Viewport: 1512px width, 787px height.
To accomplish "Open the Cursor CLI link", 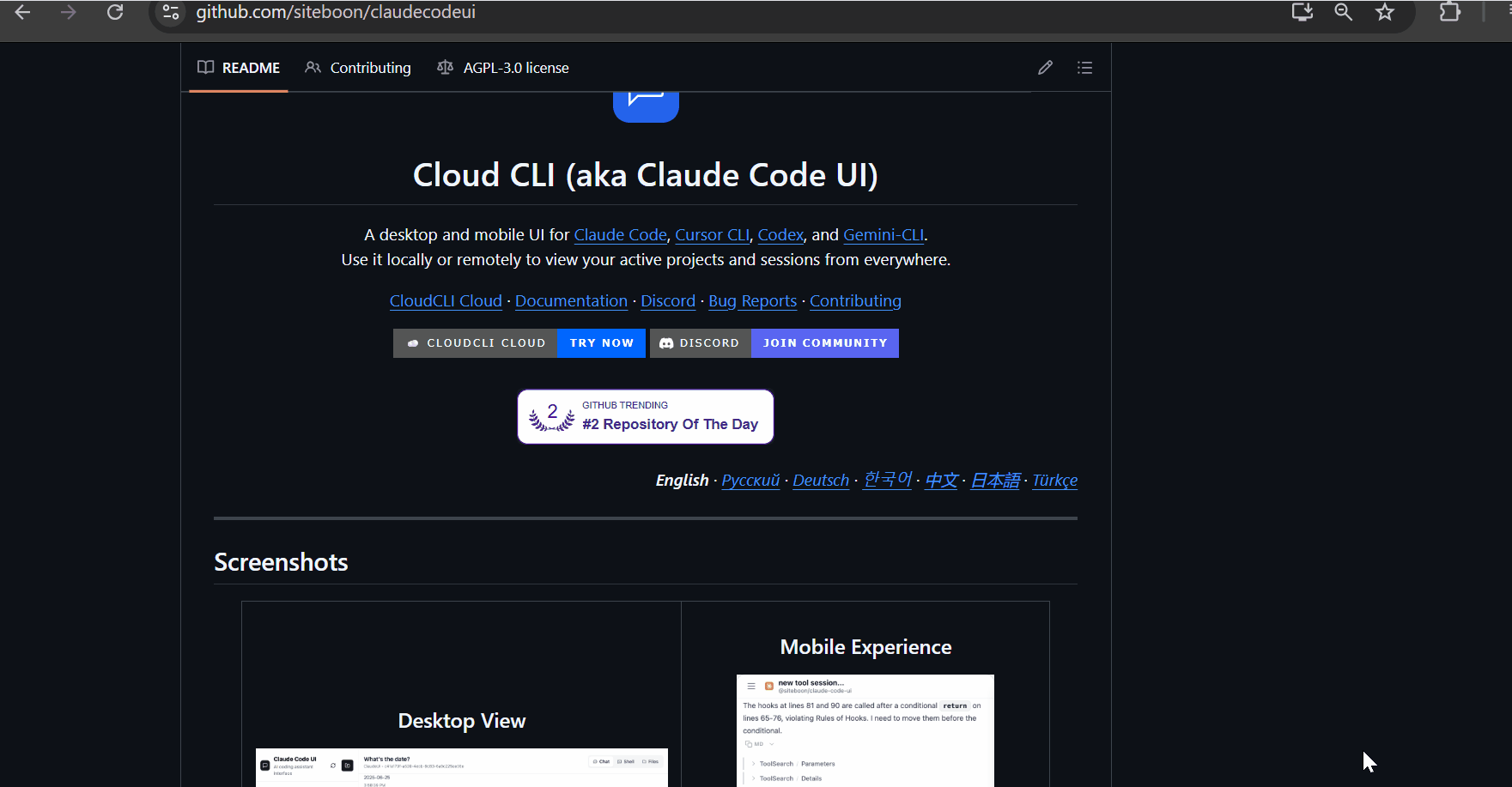I will click(713, 235).
